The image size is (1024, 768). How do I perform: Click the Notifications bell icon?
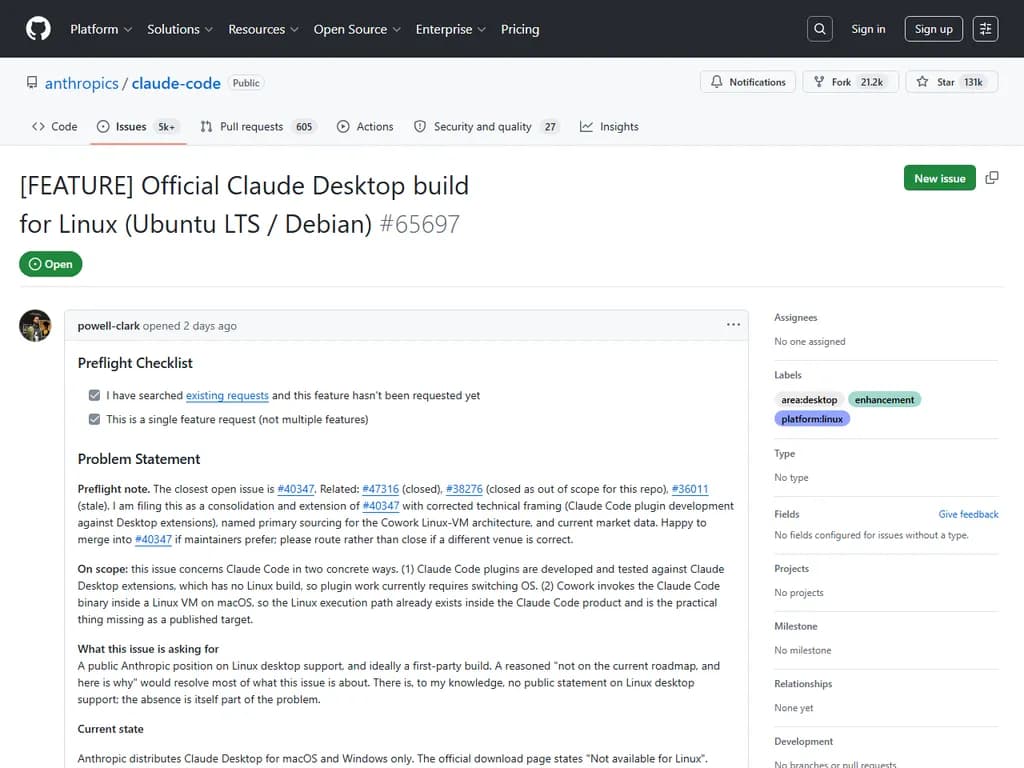tap(716, 82)
